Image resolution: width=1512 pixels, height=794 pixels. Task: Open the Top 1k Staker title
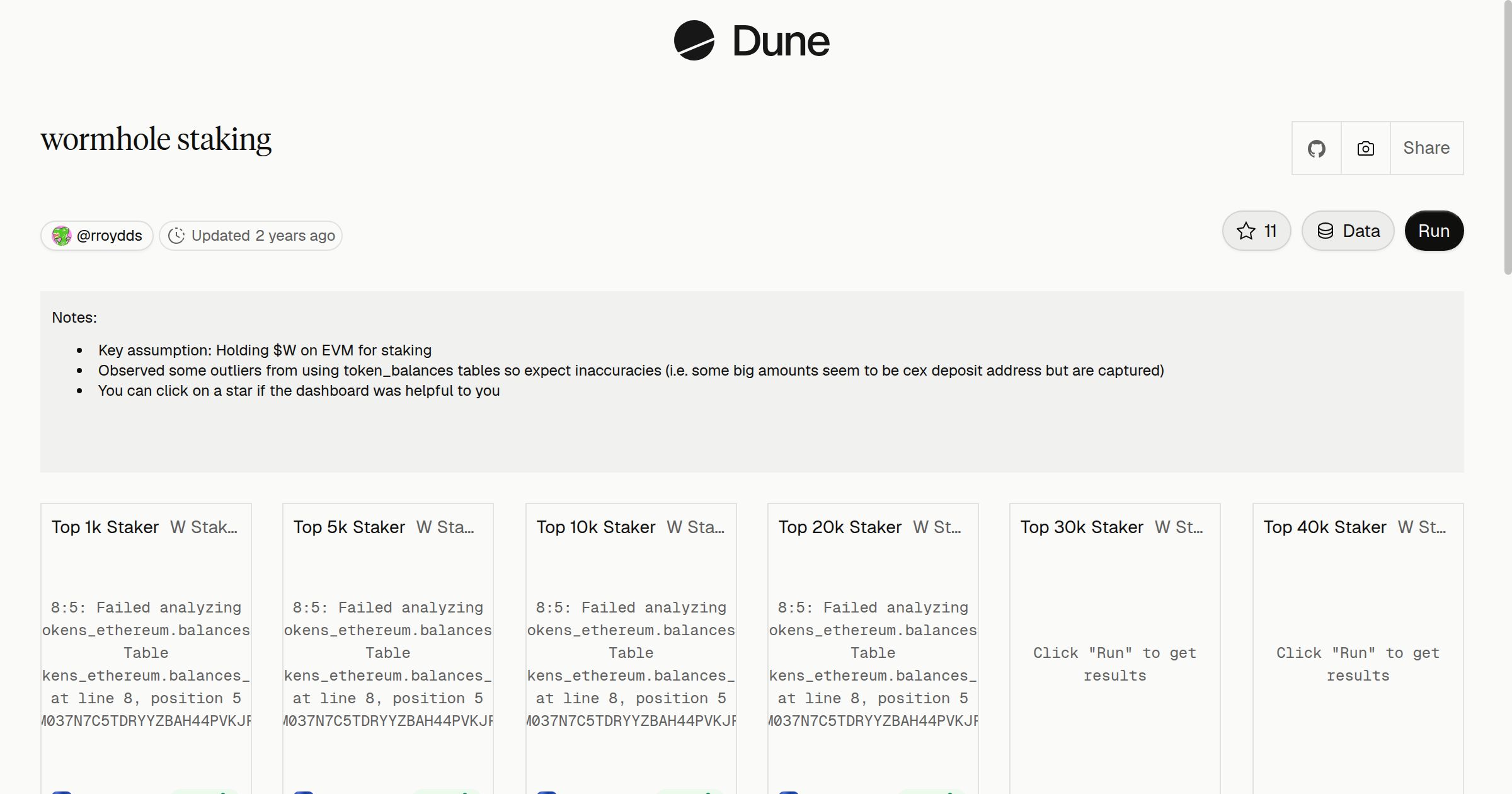pyautogui.click(x=105, y=527)
